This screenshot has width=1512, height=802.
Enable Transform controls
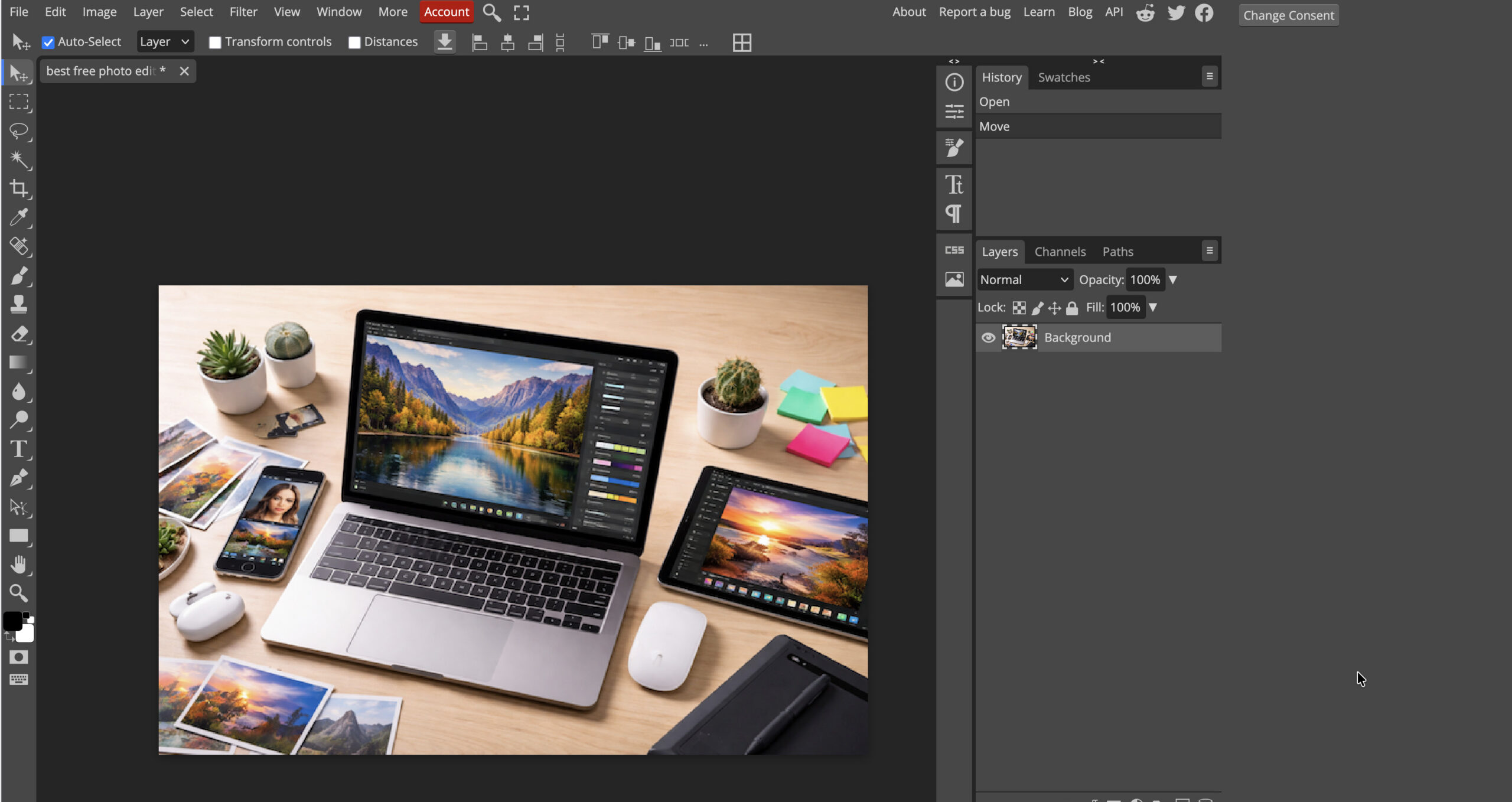215,42
